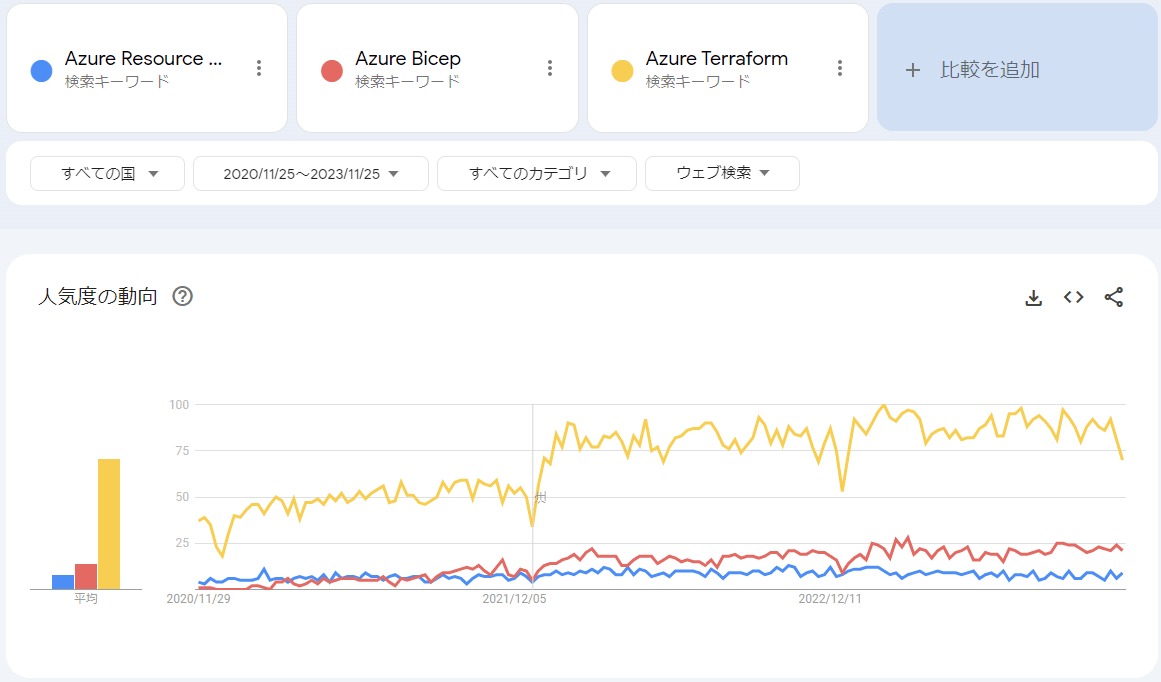The height and width of the screenshot is (682, 1161).
Task: Click plus icon to add comparison
Action: pos(912,70)
